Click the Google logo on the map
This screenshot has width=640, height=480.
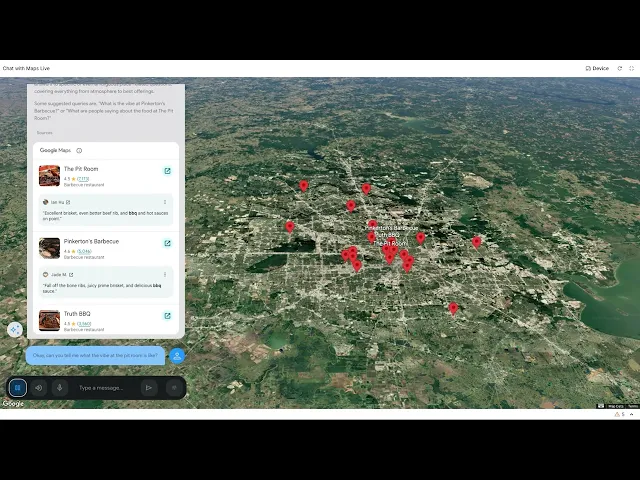[13, 404]
